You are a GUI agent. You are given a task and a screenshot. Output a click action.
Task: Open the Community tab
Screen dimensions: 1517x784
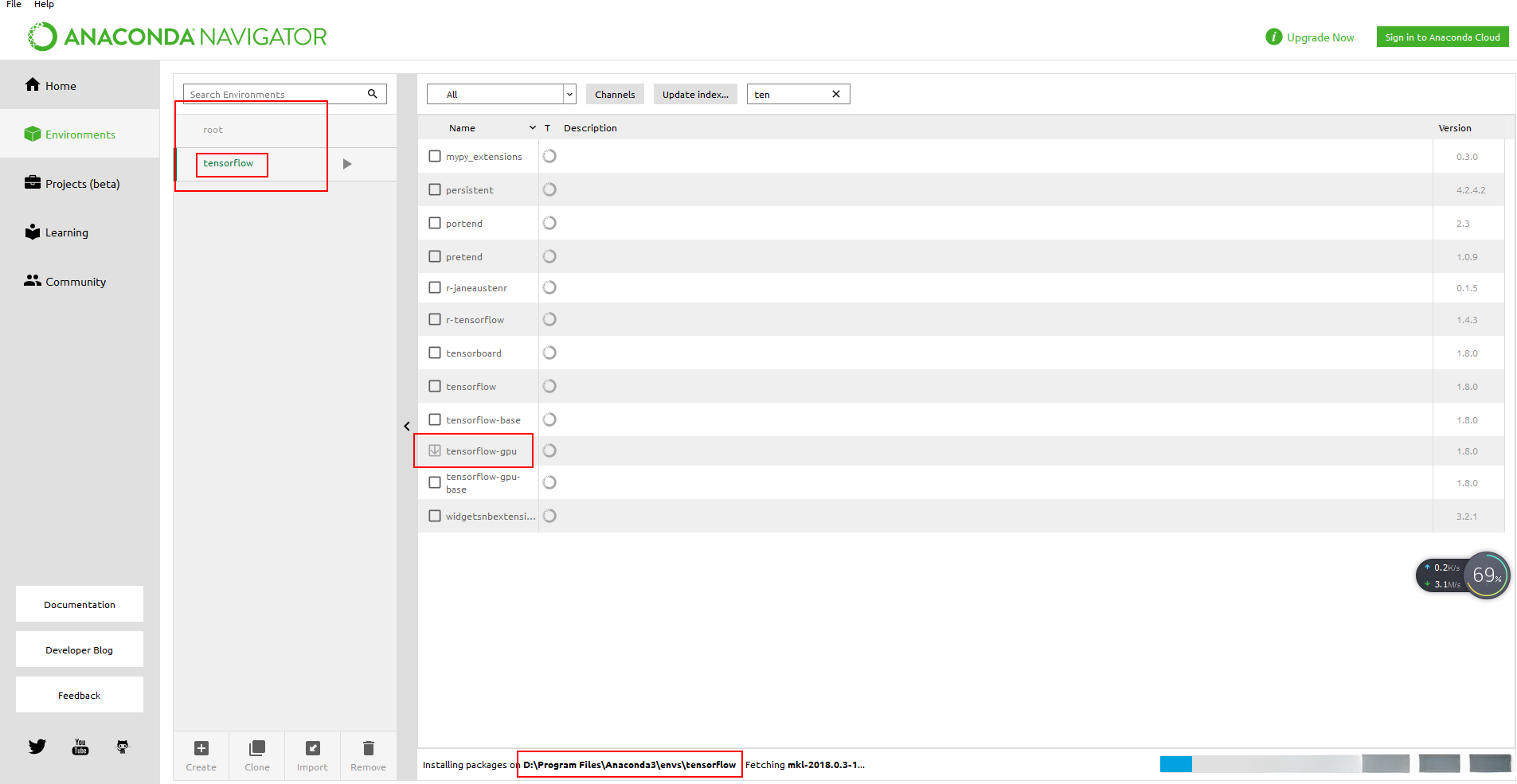point(80,281)
